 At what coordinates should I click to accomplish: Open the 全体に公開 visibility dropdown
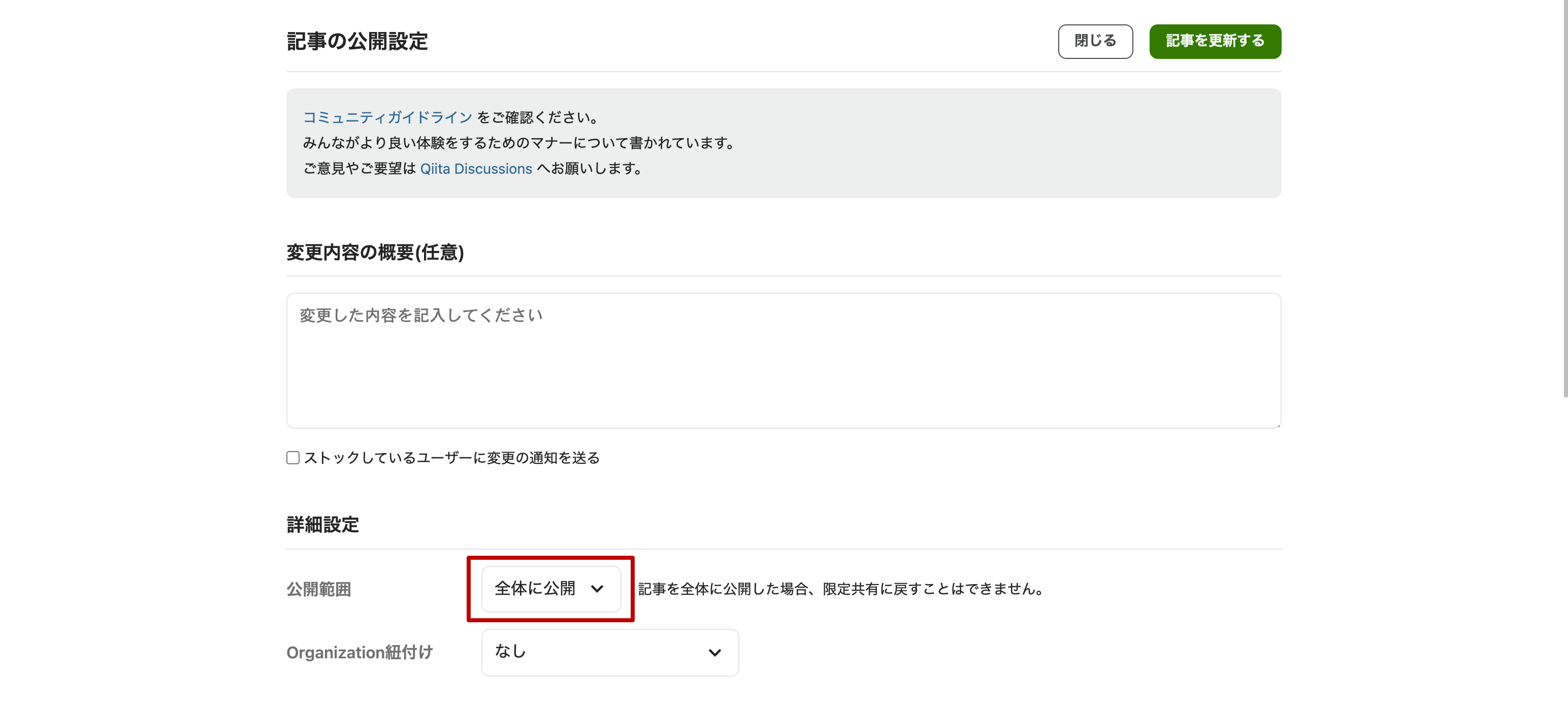[551, 588]
